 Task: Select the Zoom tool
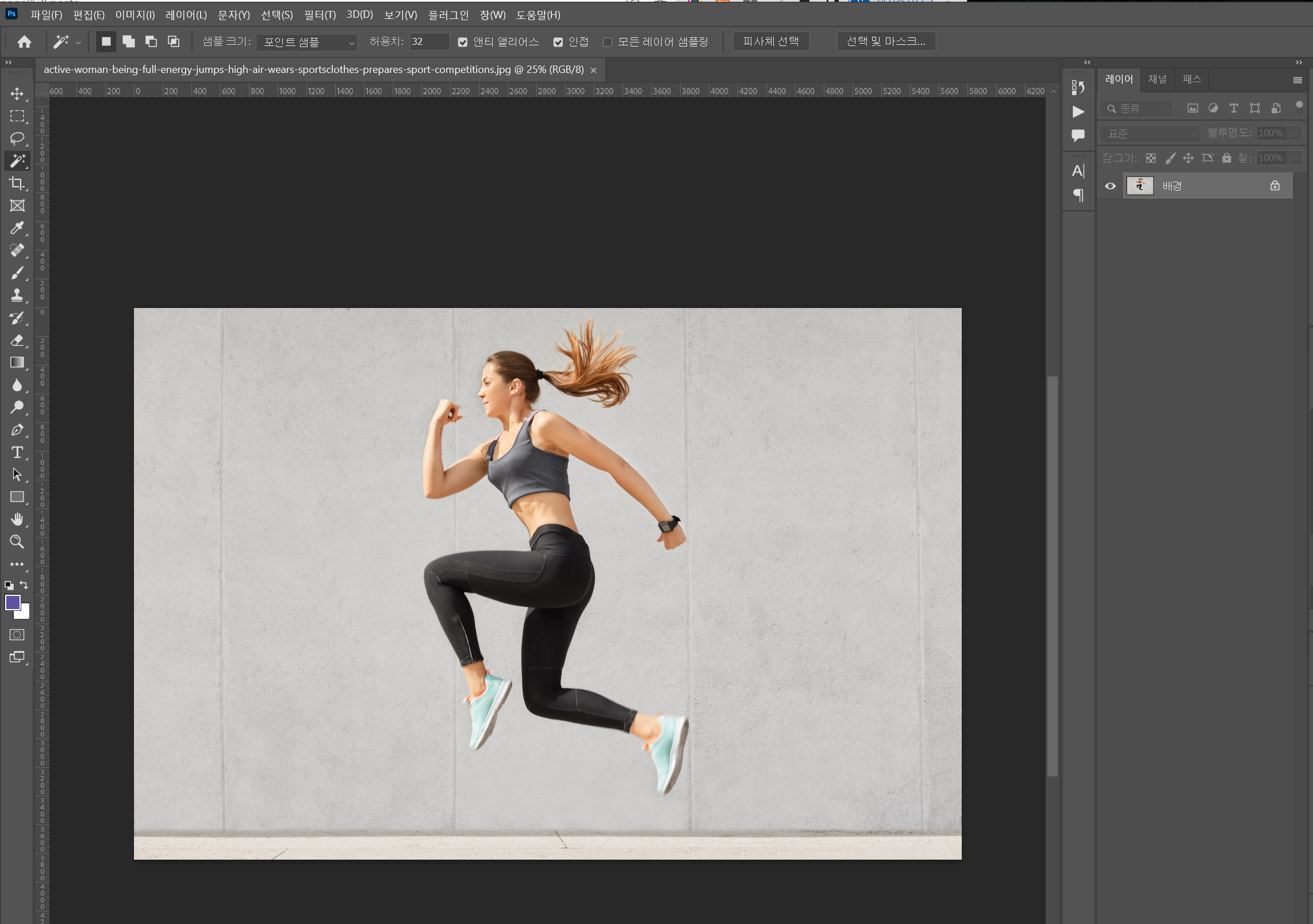pyautogui.click(x=17, y=542)
